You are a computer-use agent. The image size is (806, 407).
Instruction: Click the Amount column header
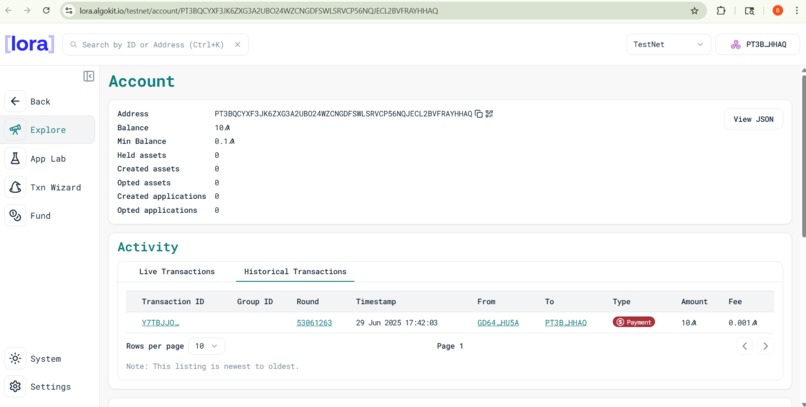pos(694,302)
